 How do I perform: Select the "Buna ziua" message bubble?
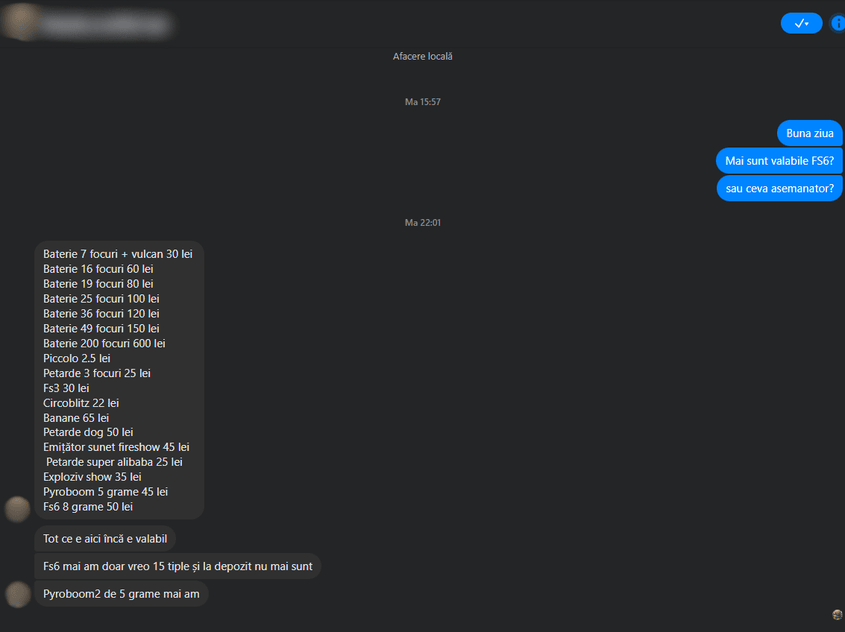(x=809, y=133)
